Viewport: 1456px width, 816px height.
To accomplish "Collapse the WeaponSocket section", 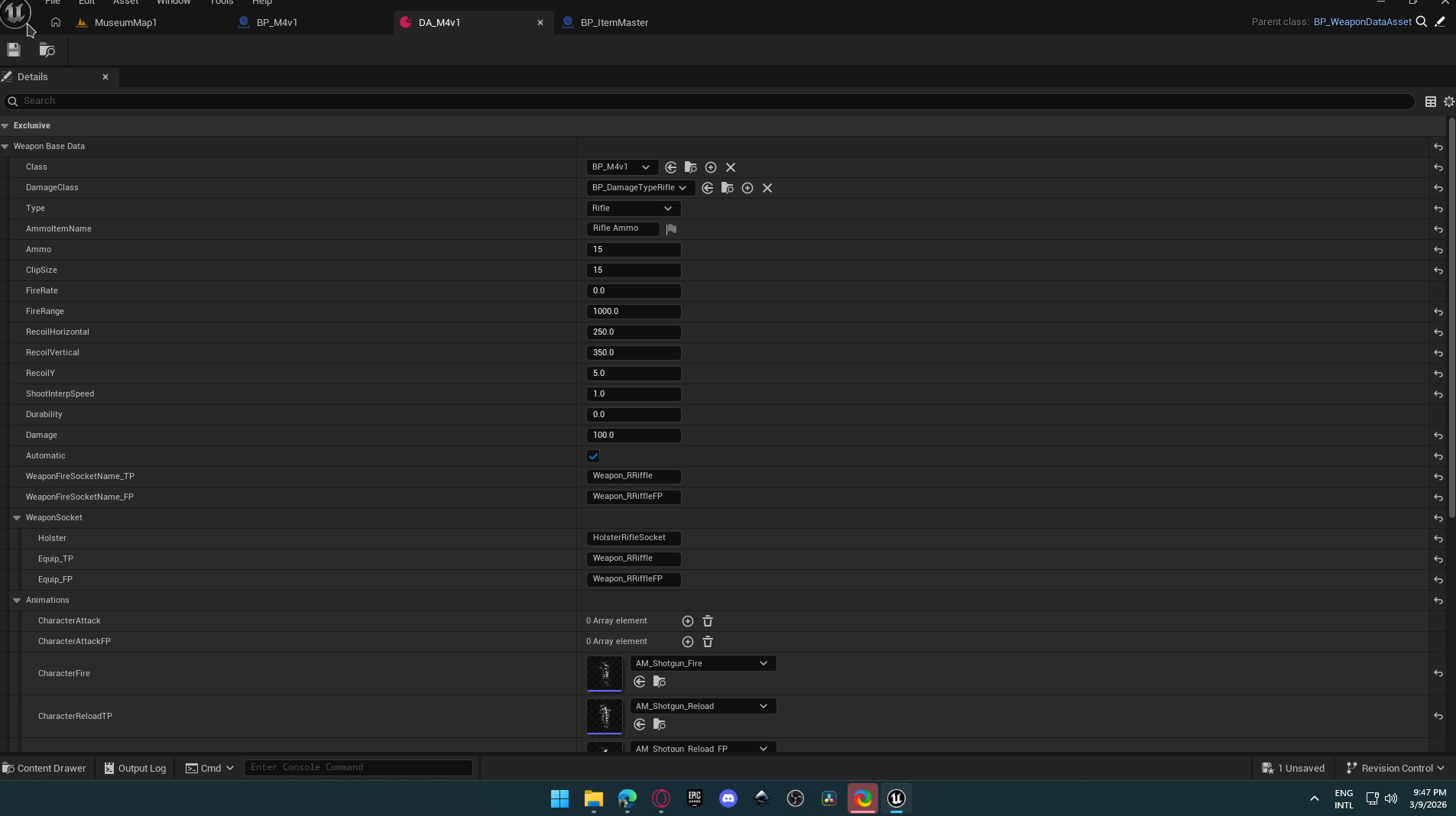I will (17, 518).
